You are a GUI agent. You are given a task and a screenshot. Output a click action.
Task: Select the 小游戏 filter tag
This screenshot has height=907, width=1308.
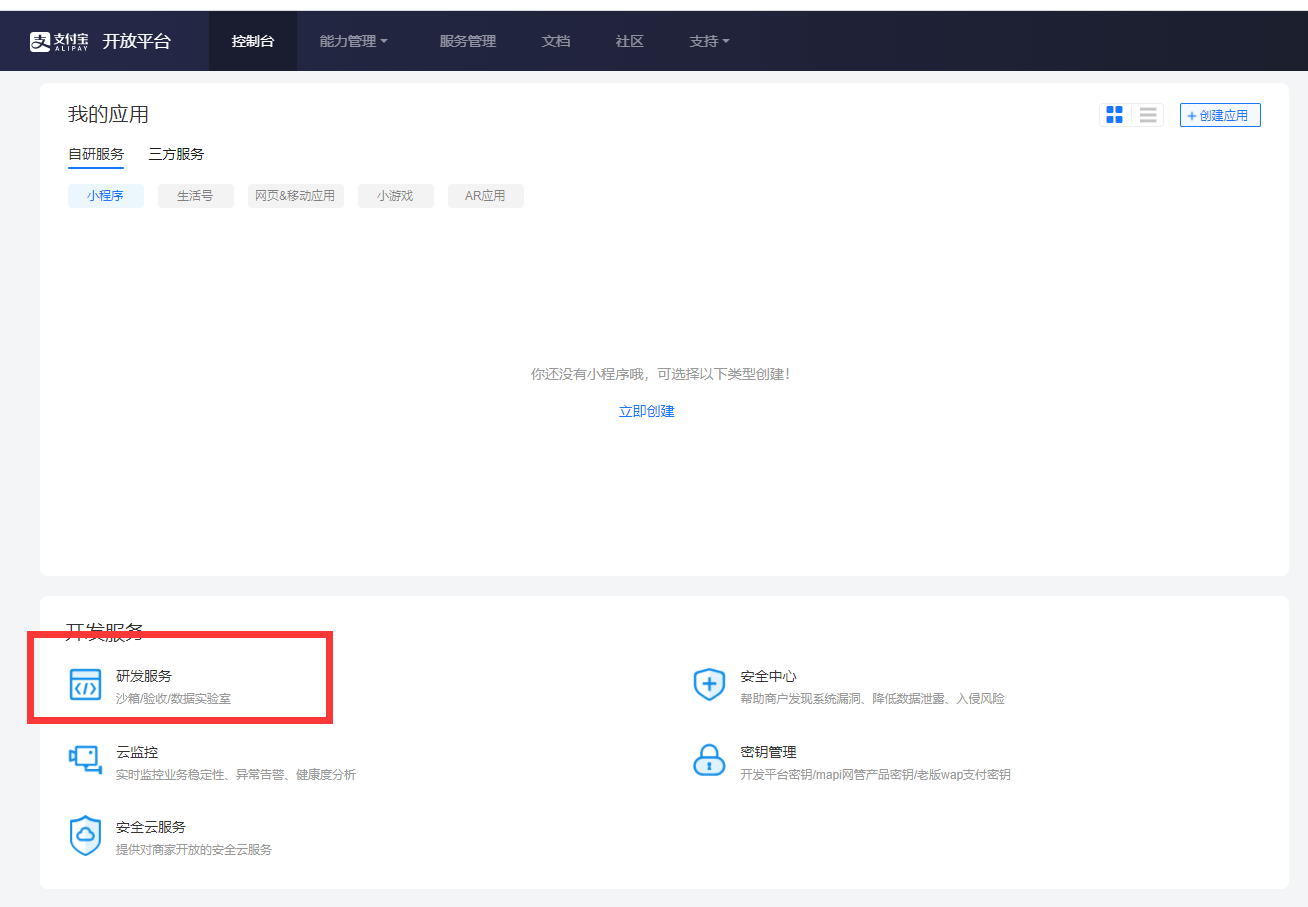point(395,196)
